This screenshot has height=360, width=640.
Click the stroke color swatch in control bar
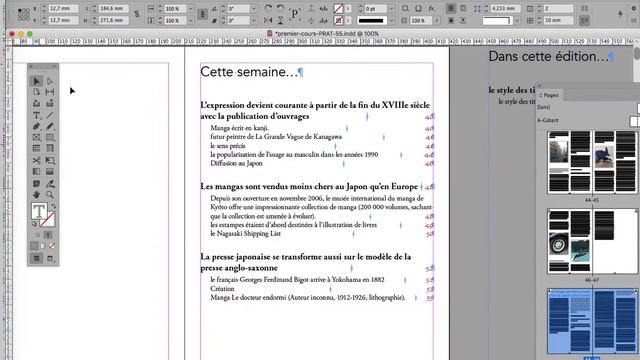[x=338, y=20]
